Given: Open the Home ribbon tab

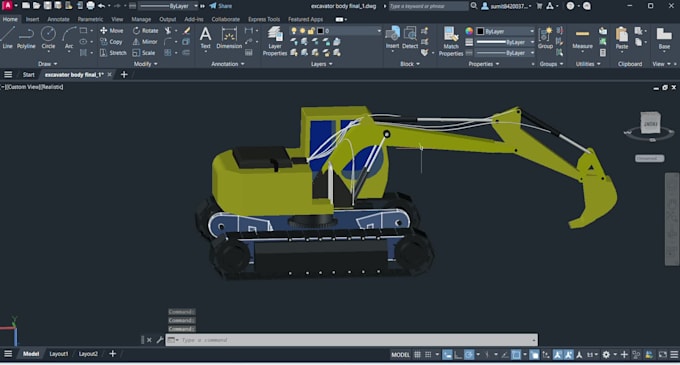Looking at the screenshot, I should click(10, 19).
